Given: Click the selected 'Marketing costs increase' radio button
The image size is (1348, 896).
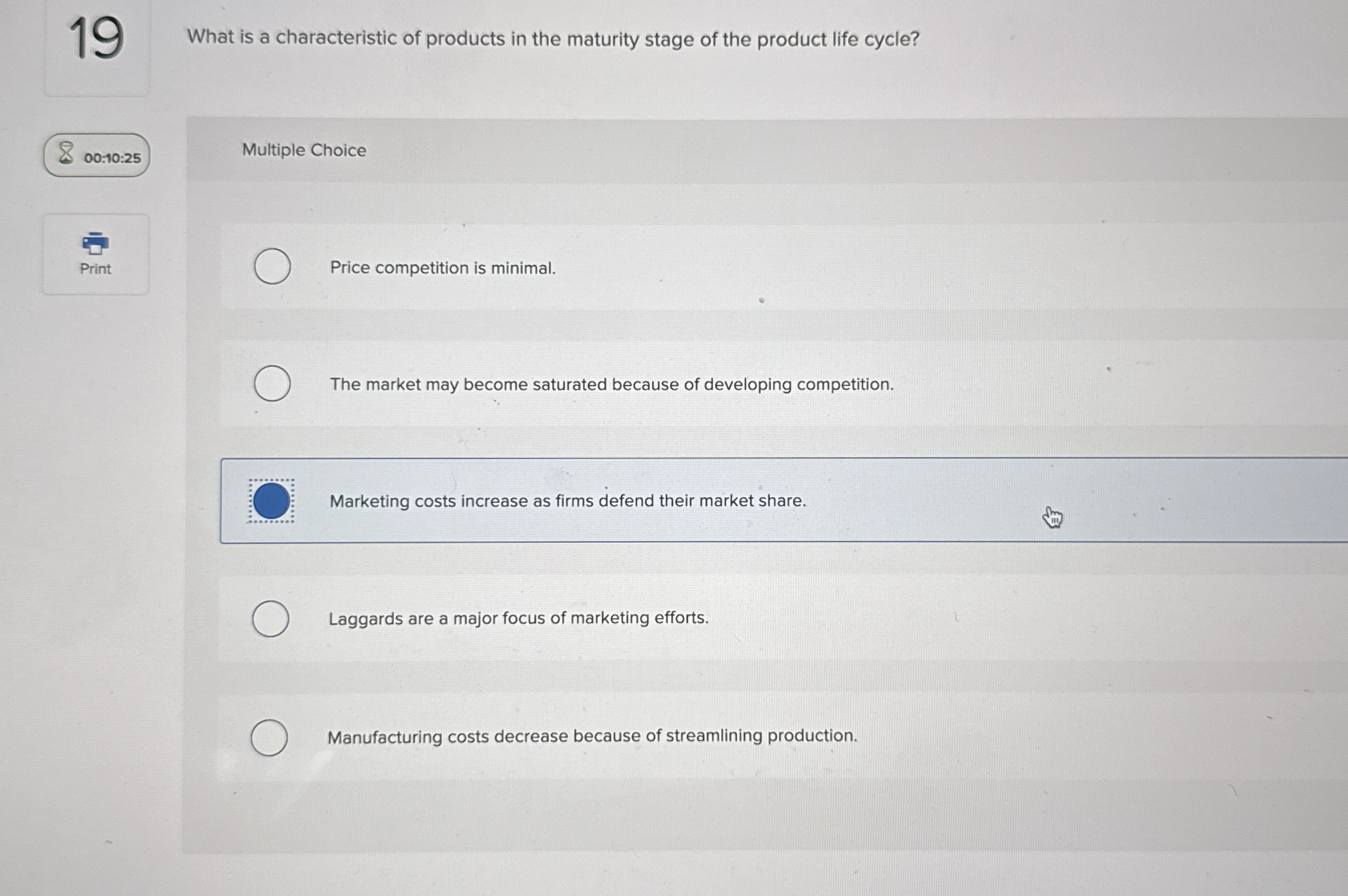Looking at the screenshot, I should point(271,501).
